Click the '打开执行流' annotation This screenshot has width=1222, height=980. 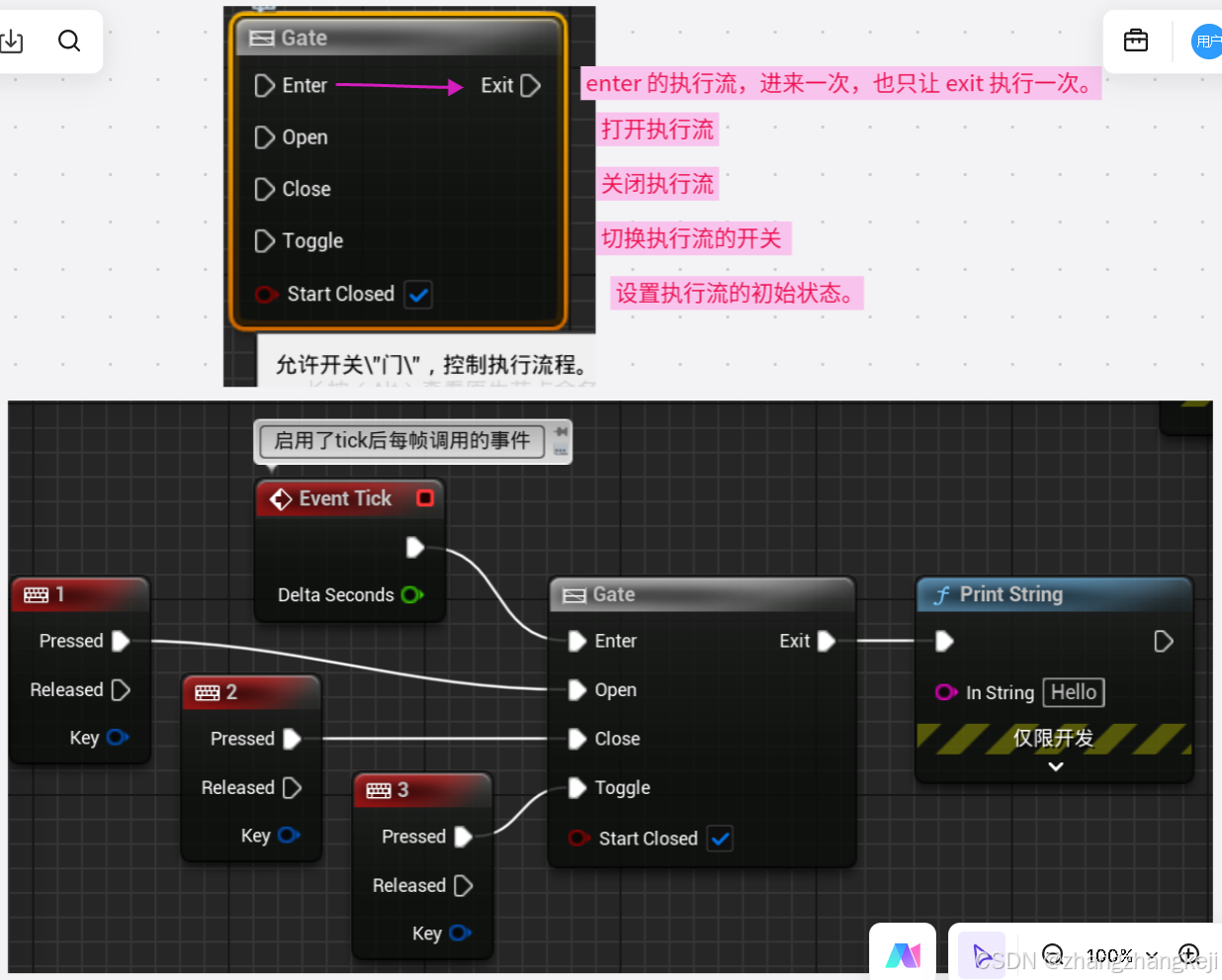click(657, 130)
